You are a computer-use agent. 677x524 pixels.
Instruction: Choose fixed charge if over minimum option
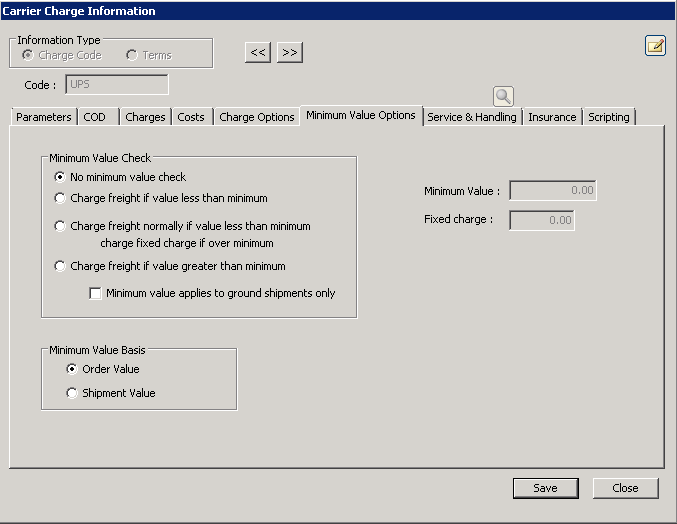pos(61,226)
